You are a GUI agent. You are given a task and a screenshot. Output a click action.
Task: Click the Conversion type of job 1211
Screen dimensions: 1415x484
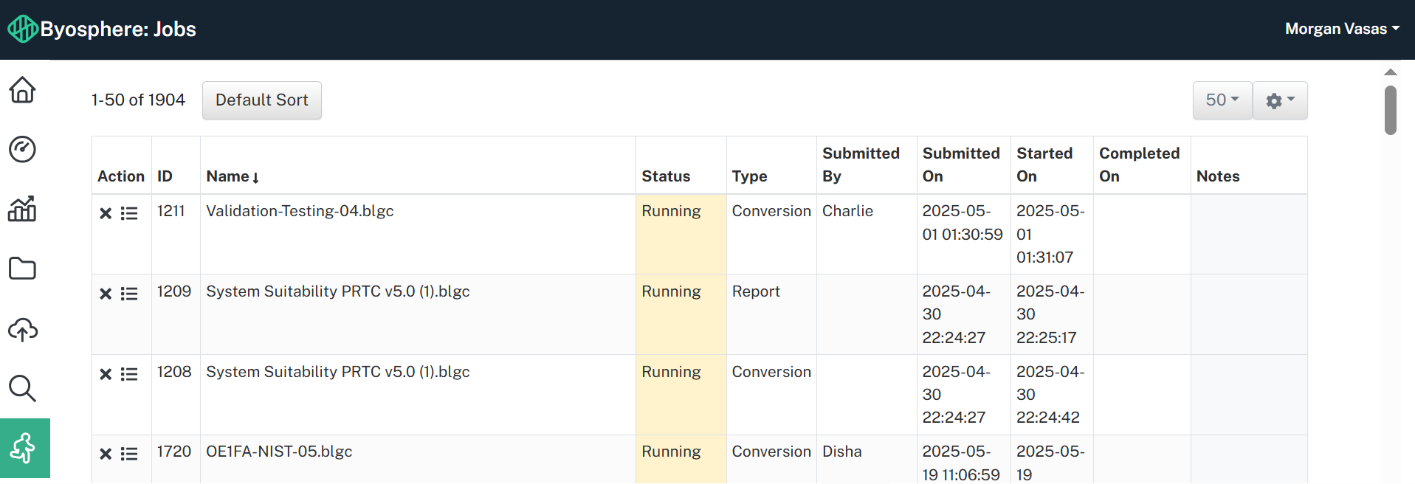pyautogui.click(x=771, y=211)
